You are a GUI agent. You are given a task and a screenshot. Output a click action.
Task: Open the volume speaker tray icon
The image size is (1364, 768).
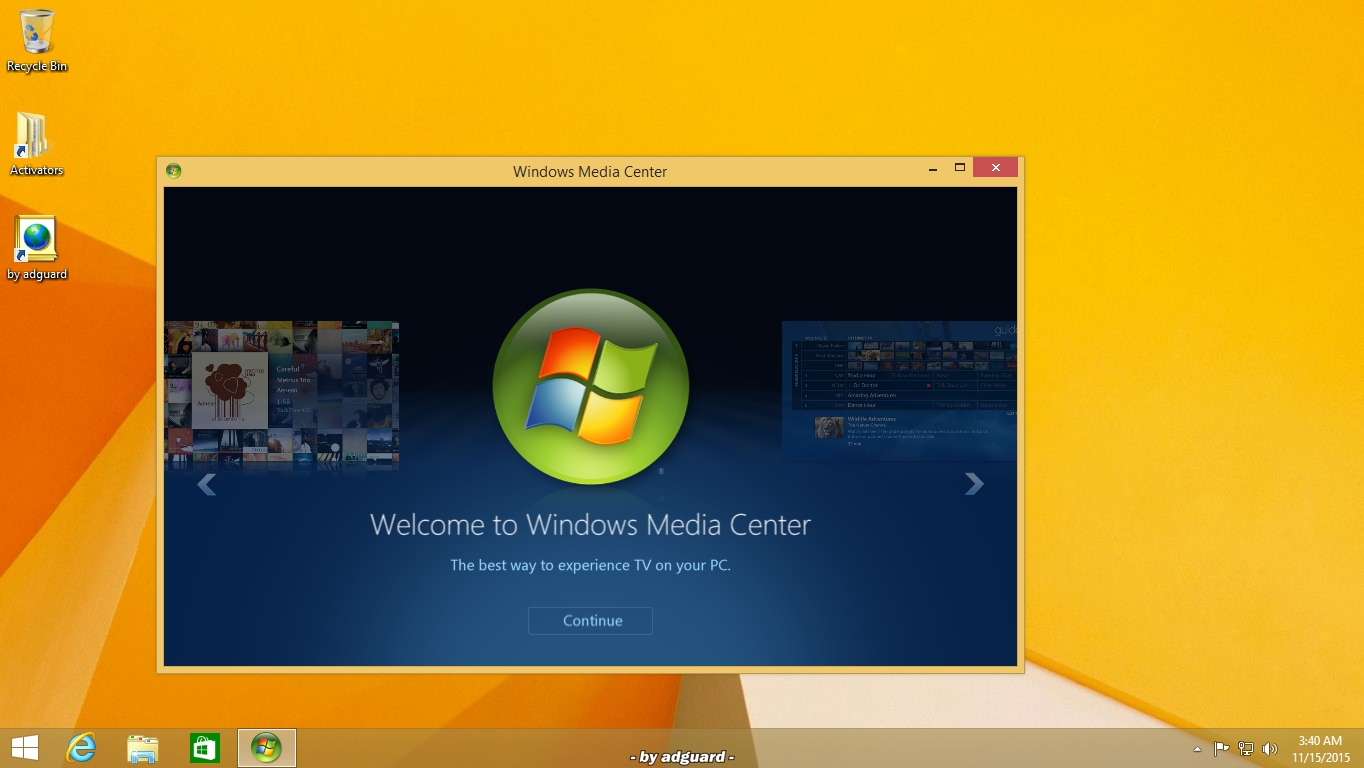tap(1270, 749)
